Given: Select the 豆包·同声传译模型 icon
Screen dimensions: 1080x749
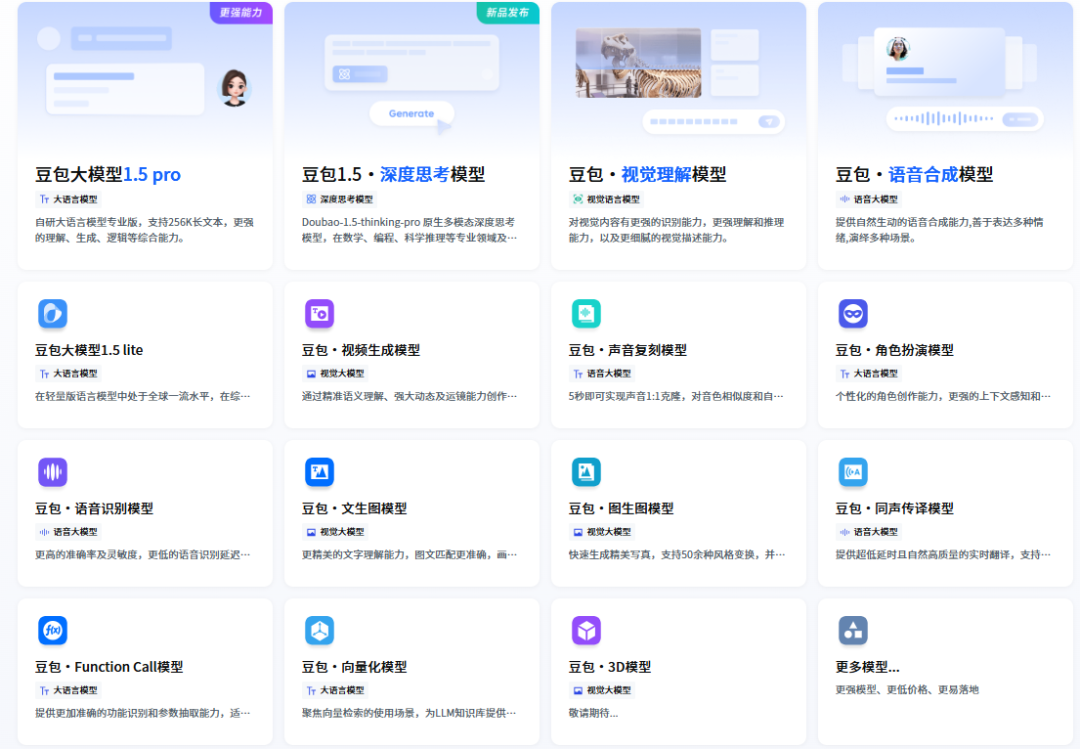Looking at the screenshot, I should tap(853, 471).
